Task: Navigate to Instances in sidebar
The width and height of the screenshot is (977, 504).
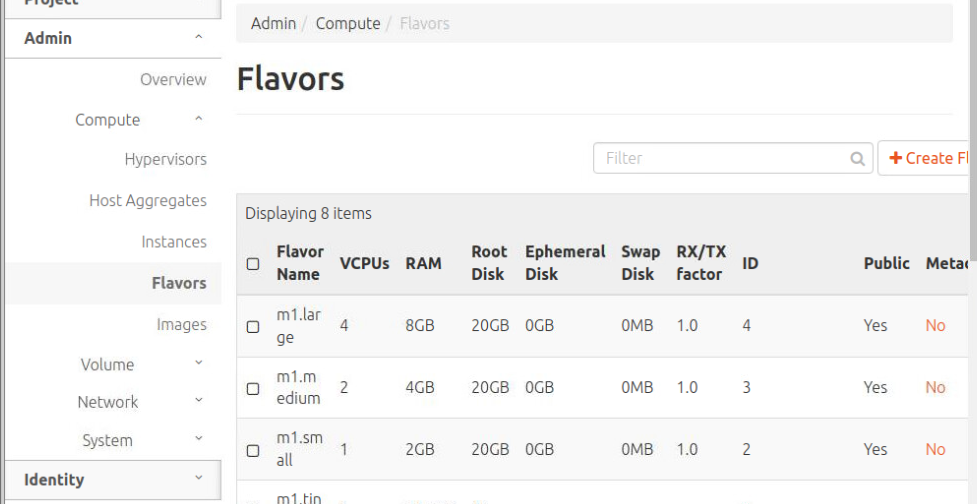Action: (174, 242)
